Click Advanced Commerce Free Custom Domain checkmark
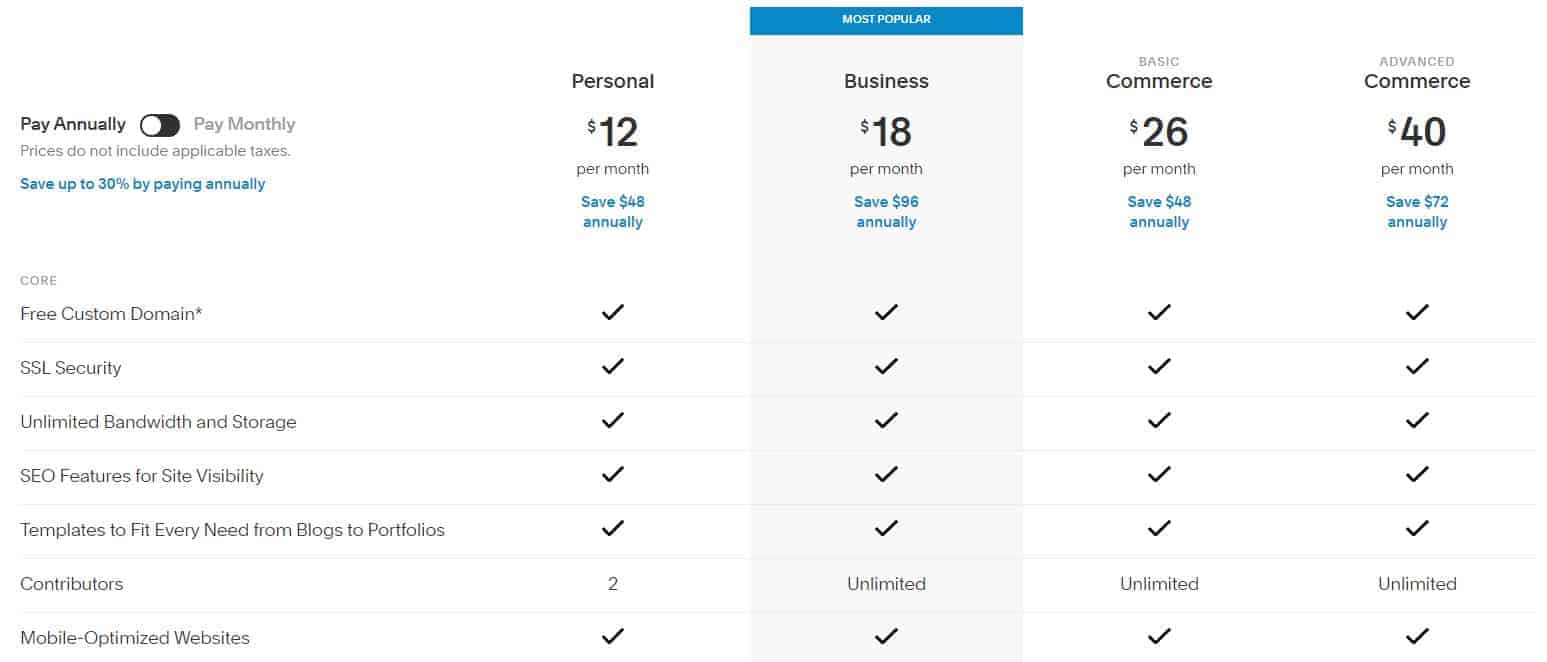Image resolution: width=1547 pixels, height=662 pixels. click(1417, 313)
